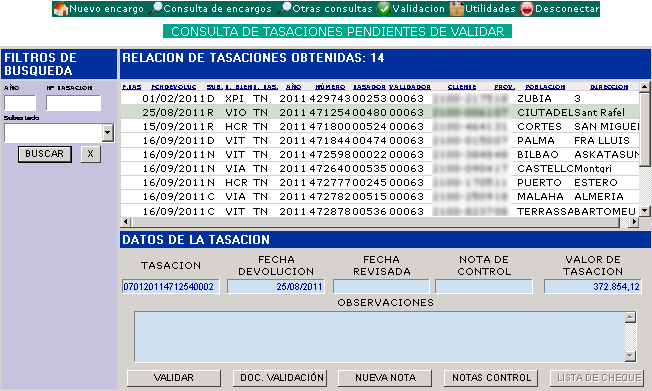Select the PALMA FRA LLUIS row

point(380,141)
